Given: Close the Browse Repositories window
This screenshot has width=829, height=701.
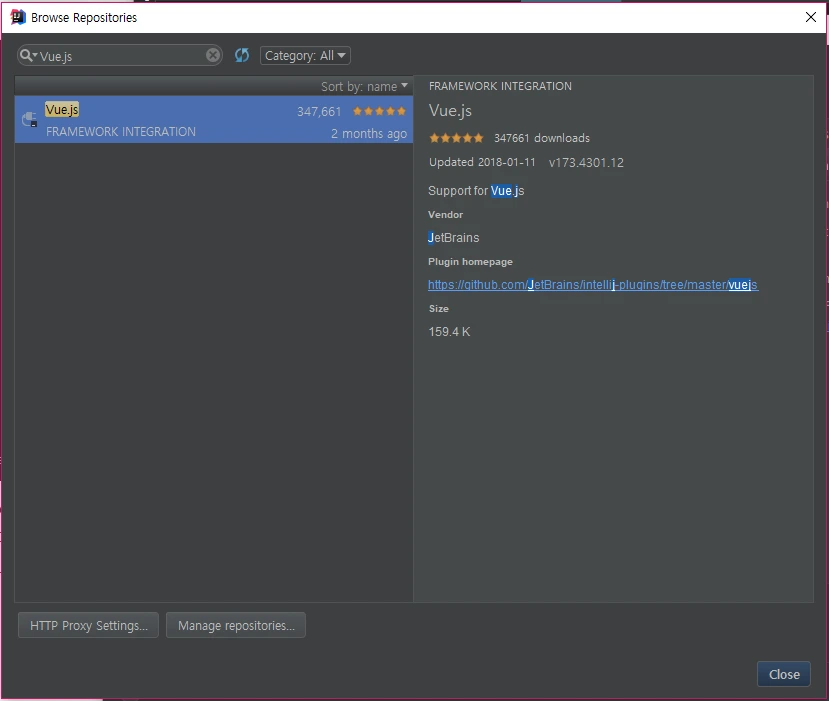Looking at the screenshot, I should coord(810,17).
